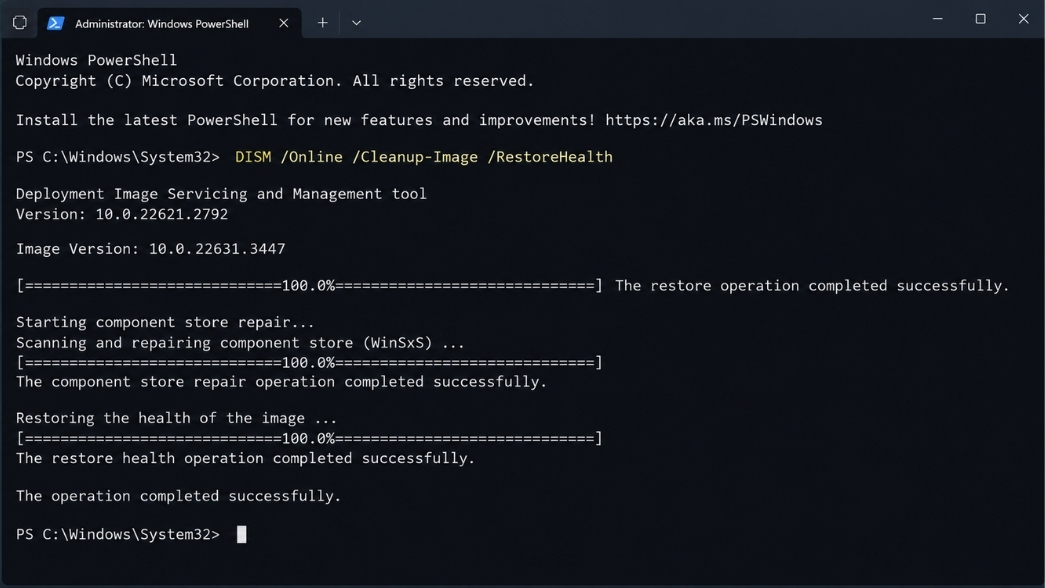Click the progress bar under 'Scanning and repairing'
1045x588 pixels.
(309, 362)
